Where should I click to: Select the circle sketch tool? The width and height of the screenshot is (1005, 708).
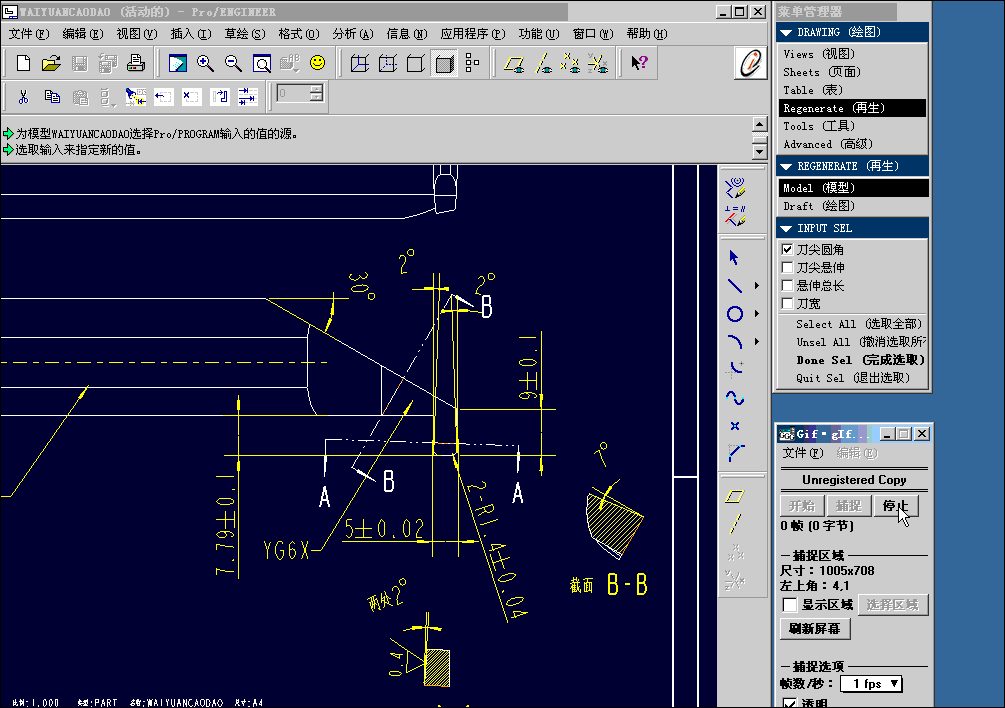[735, 314]
